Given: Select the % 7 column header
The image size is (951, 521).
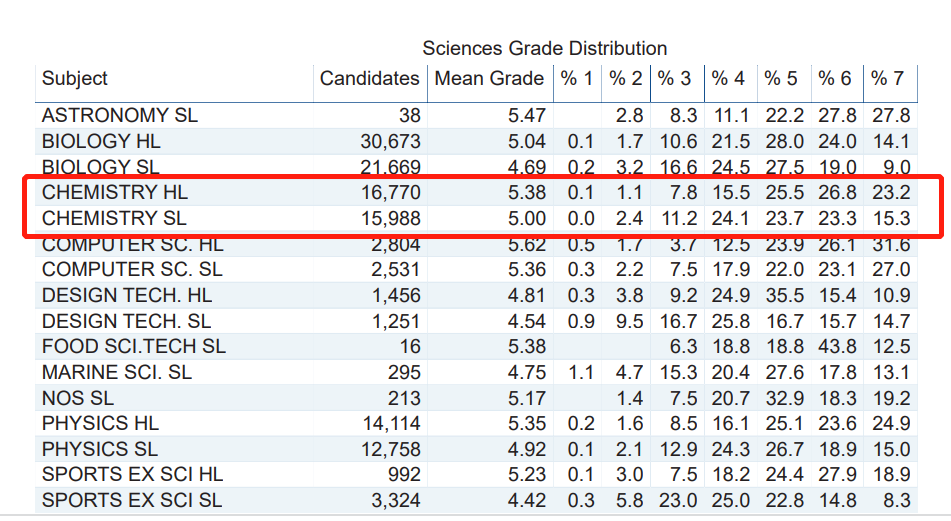Looking at the screenshot, I should pyautogui.click(x=885, y=79).
